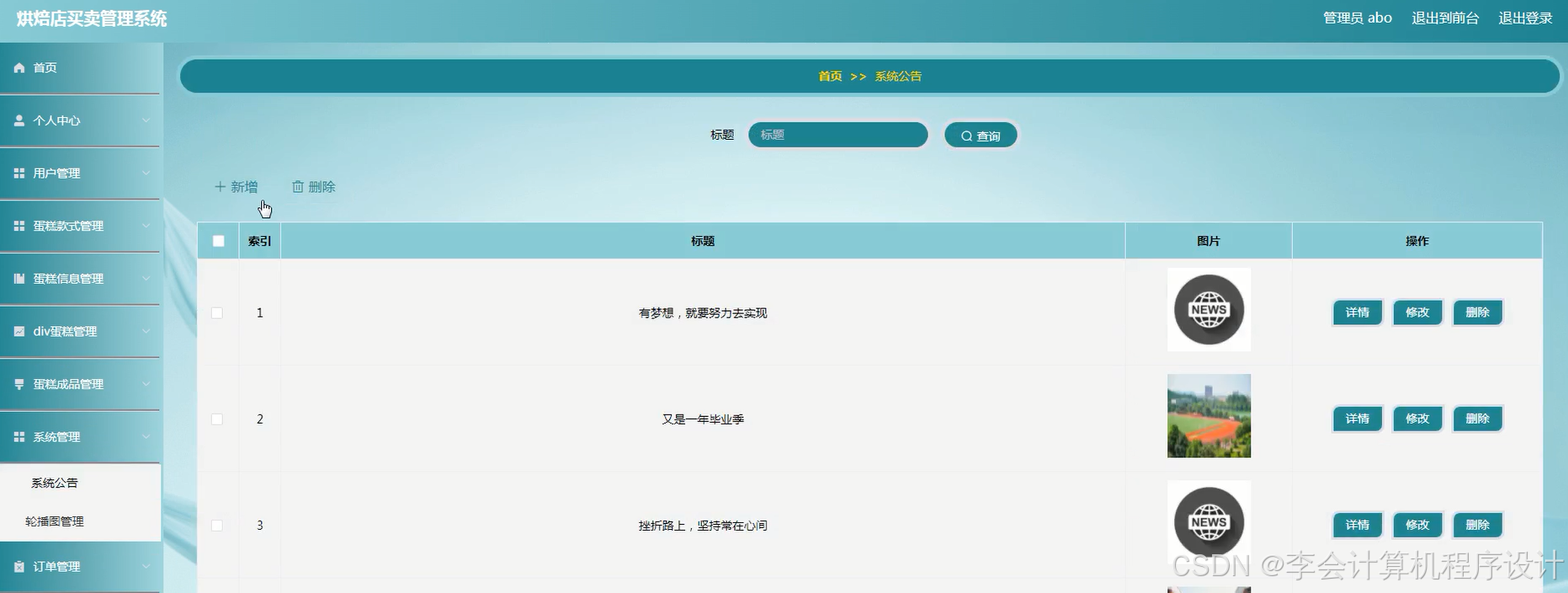Click 删除 for 有梦想，就要努力去实现
Image resolution: width=1568 pixels, height=593 pixels.
click(1478, 313)
